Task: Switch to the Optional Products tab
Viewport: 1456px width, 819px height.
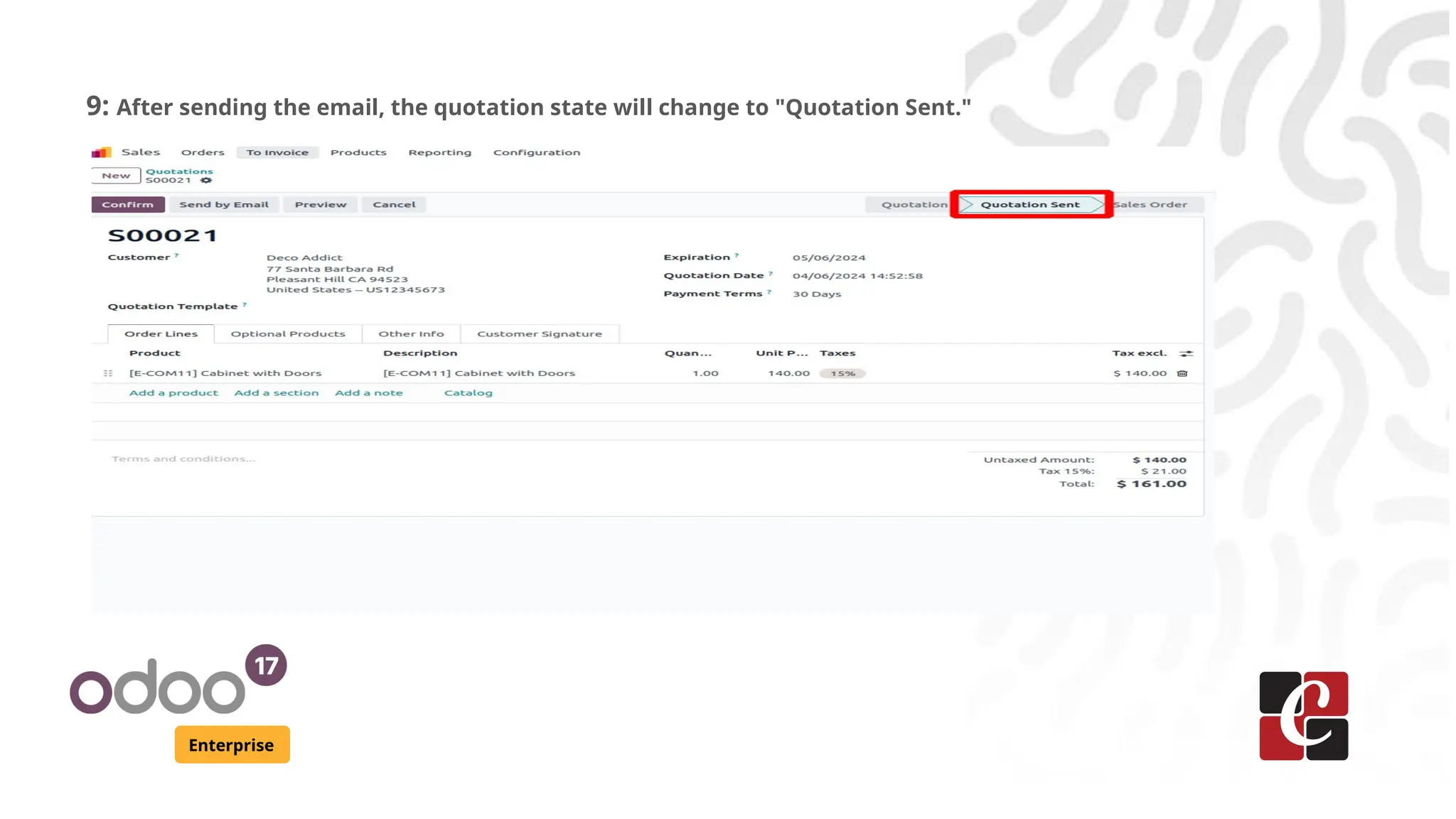Action: click(x=288, y=334)
